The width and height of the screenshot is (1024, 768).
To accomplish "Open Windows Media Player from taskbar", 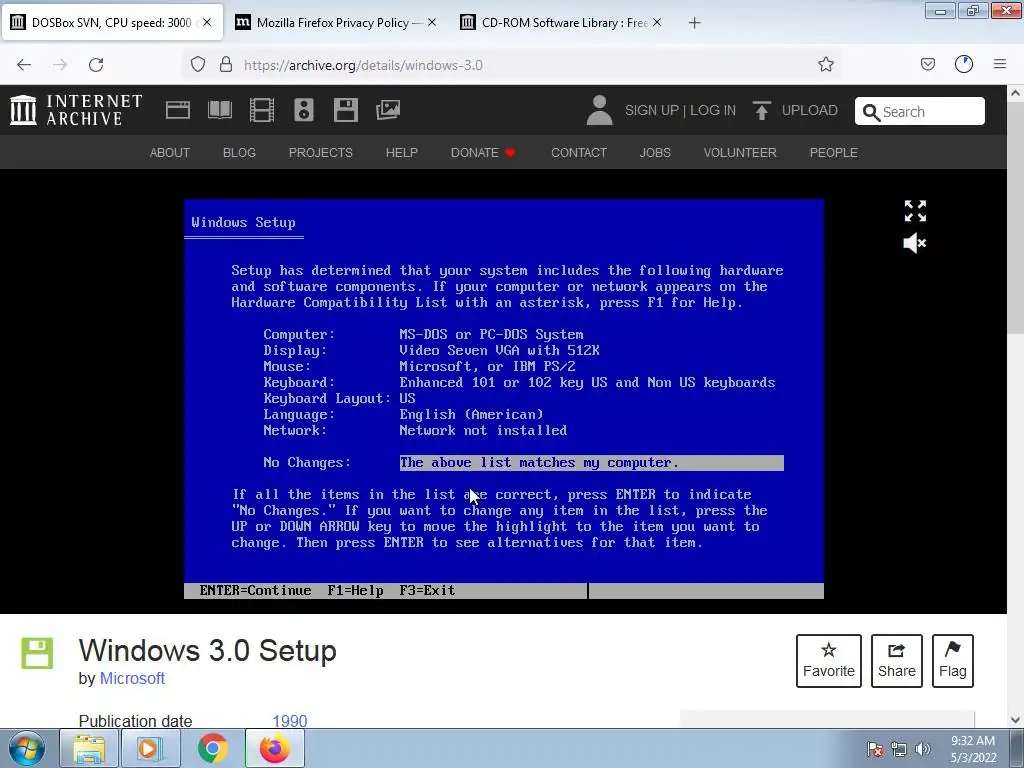I will click(x=150, y=748).
